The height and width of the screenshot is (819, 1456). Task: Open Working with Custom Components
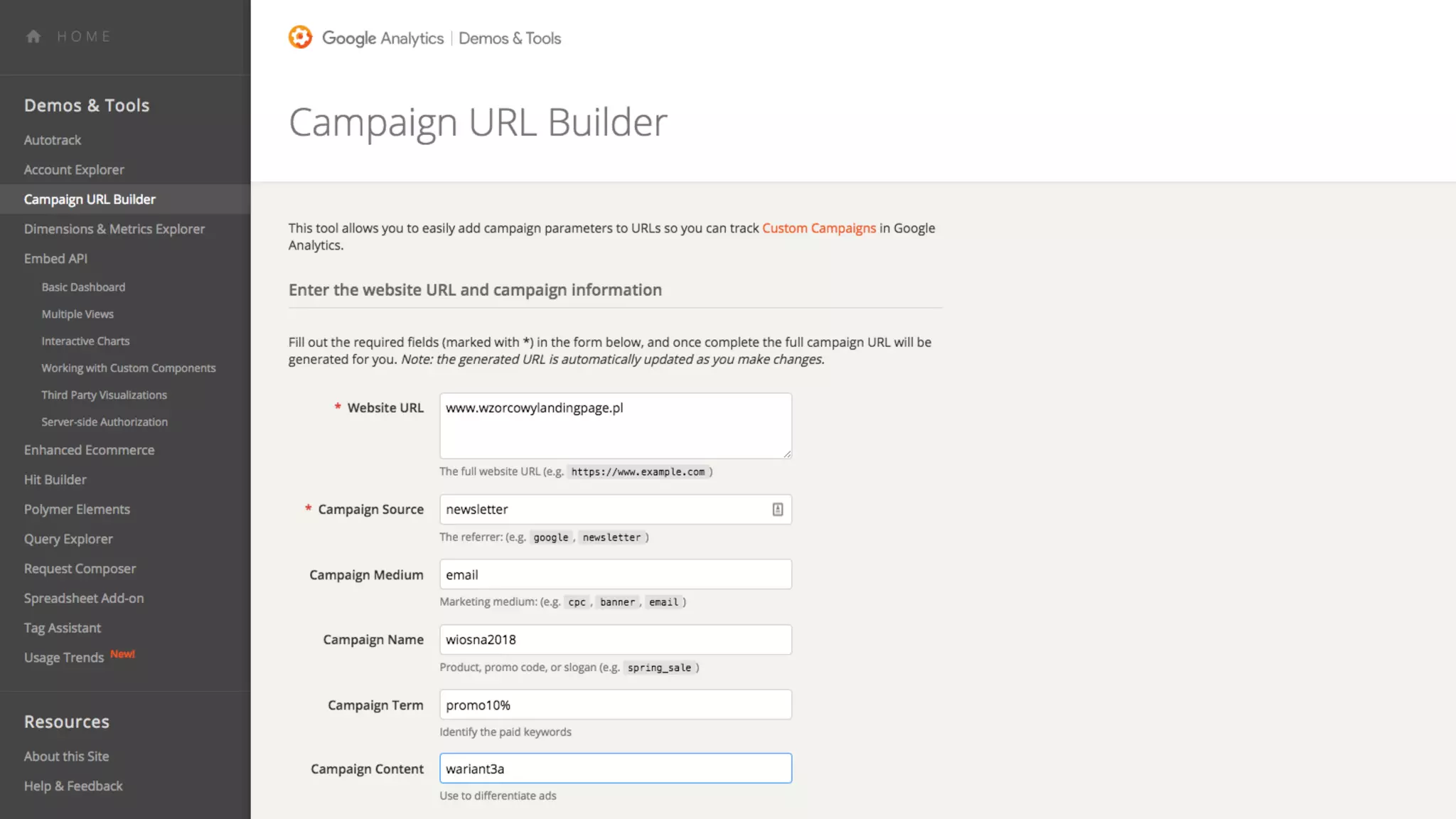coord(129,368)
